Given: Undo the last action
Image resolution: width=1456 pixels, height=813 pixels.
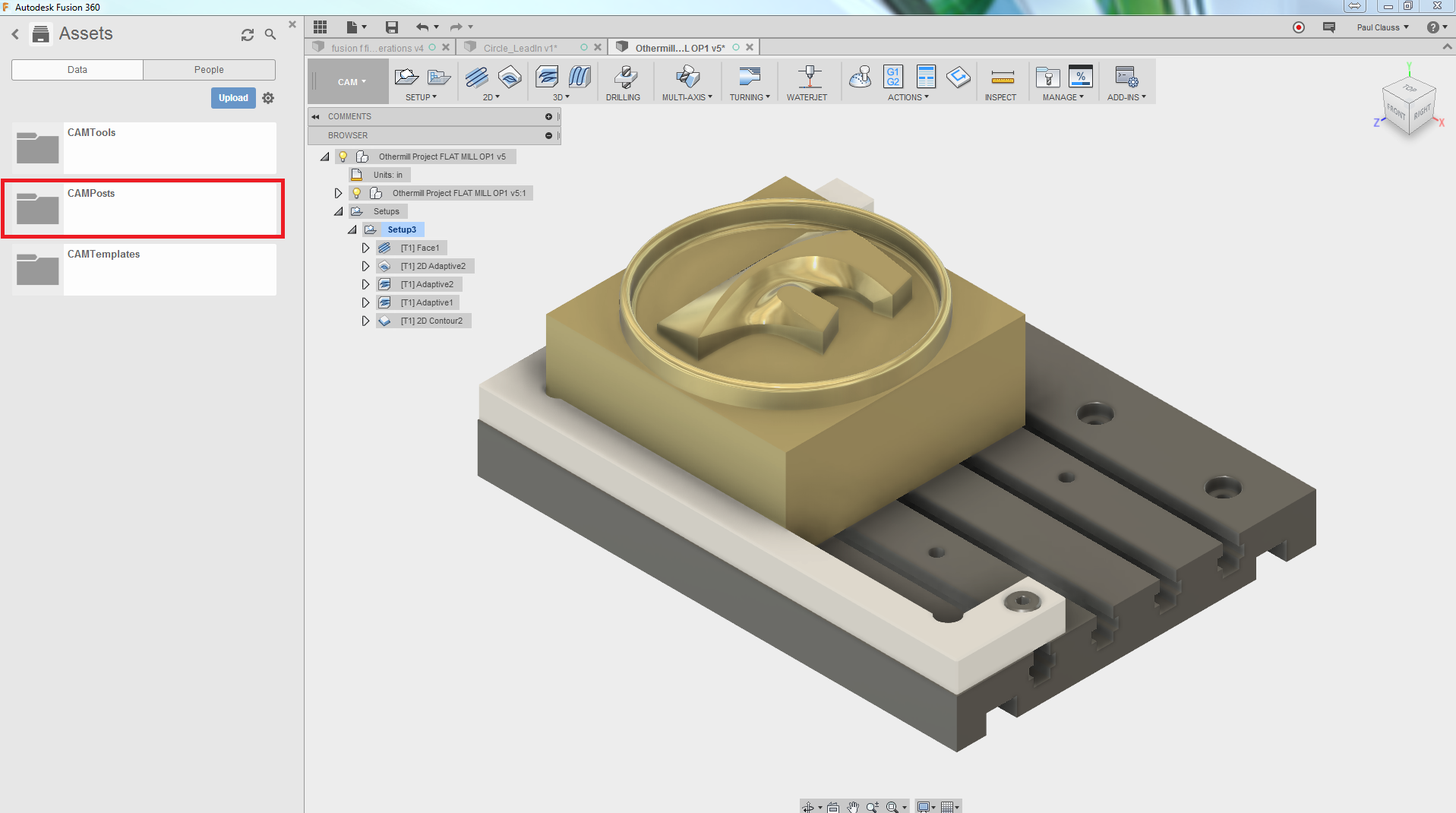Looking at the screenshot, I should point(422,27).
